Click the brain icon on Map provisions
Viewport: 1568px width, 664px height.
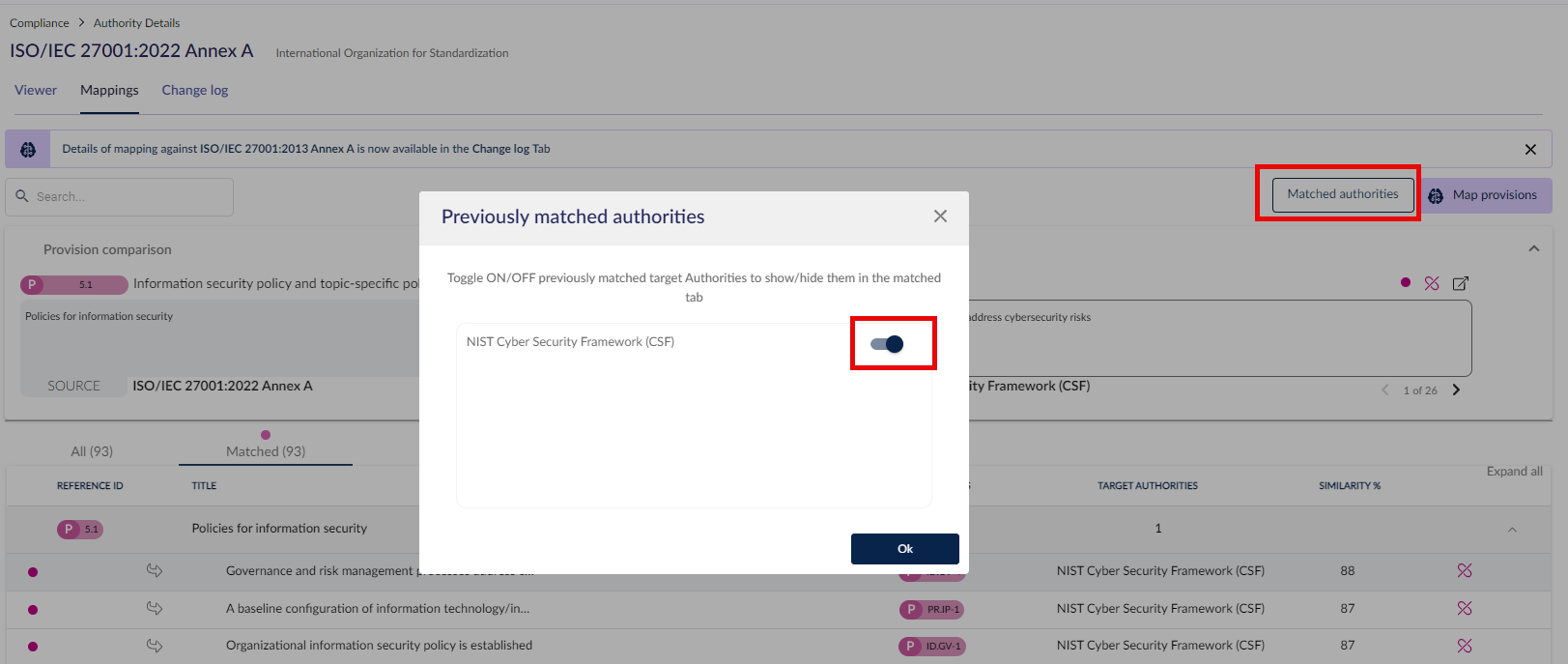(x=1436, y=196)
